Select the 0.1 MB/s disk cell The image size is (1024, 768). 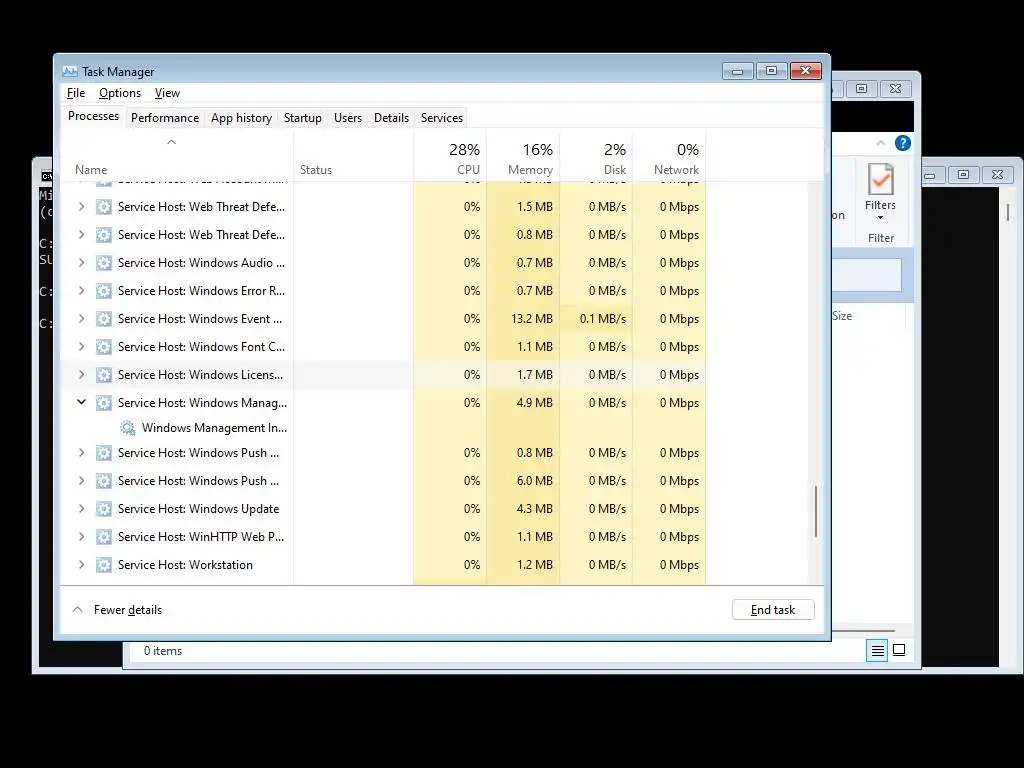[596, 319]
